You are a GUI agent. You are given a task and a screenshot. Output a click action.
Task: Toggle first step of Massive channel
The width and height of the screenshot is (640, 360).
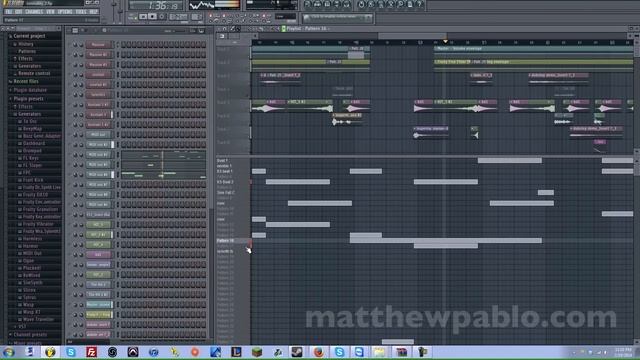click(x=123, y=45)
